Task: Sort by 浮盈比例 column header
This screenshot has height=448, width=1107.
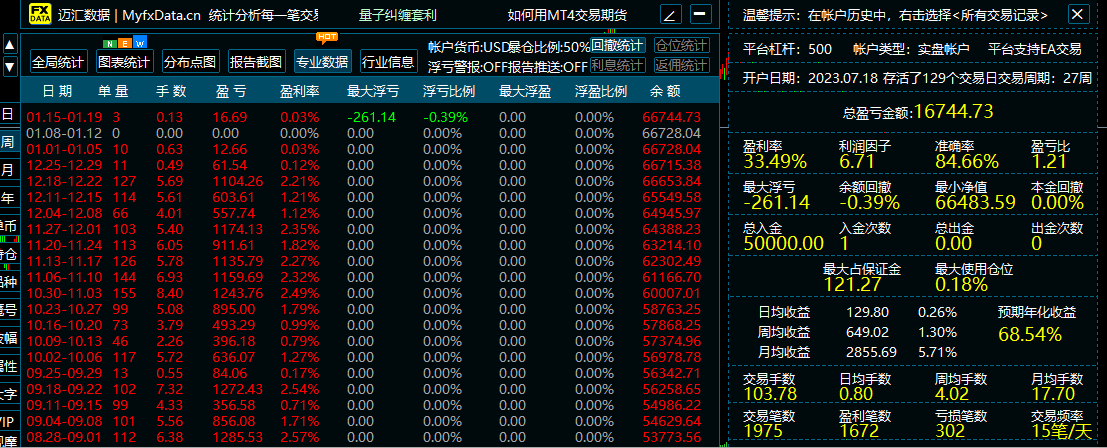Action: click(601, 92)
